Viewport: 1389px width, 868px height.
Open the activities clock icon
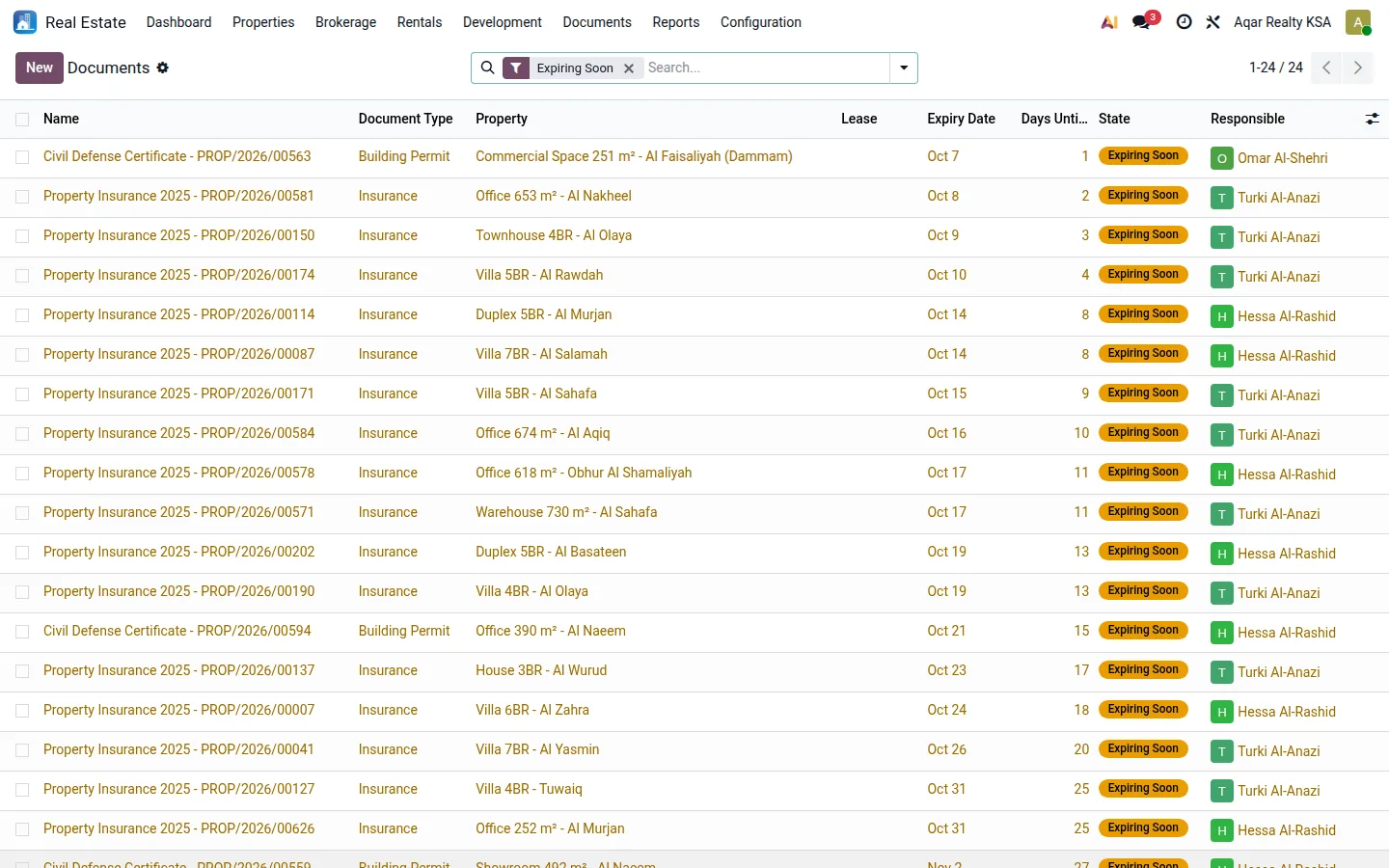(1185, 22)
